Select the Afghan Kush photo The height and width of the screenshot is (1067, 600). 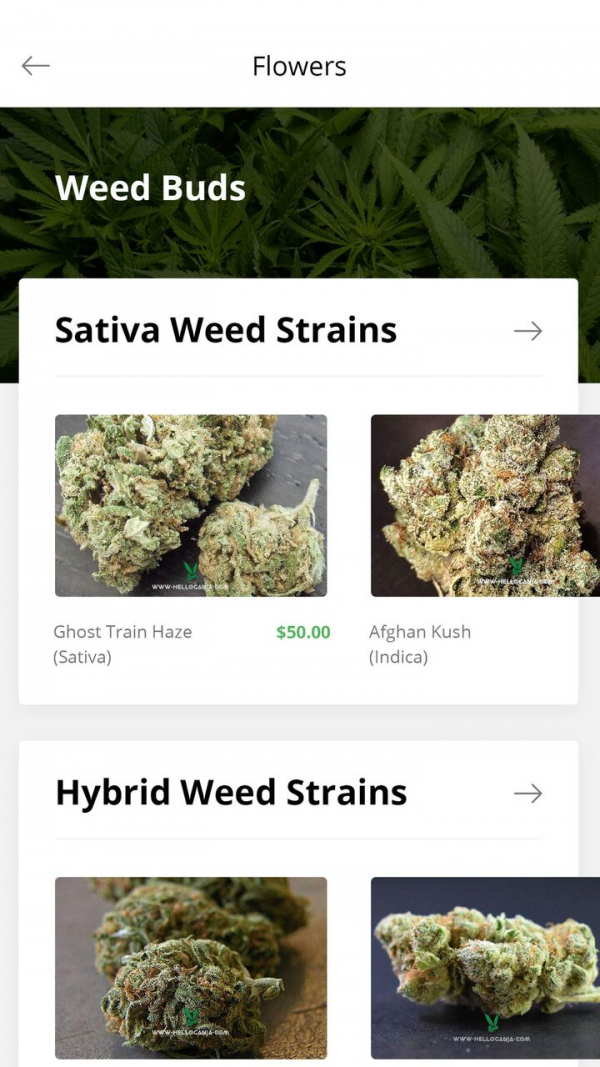pos(485,506)
